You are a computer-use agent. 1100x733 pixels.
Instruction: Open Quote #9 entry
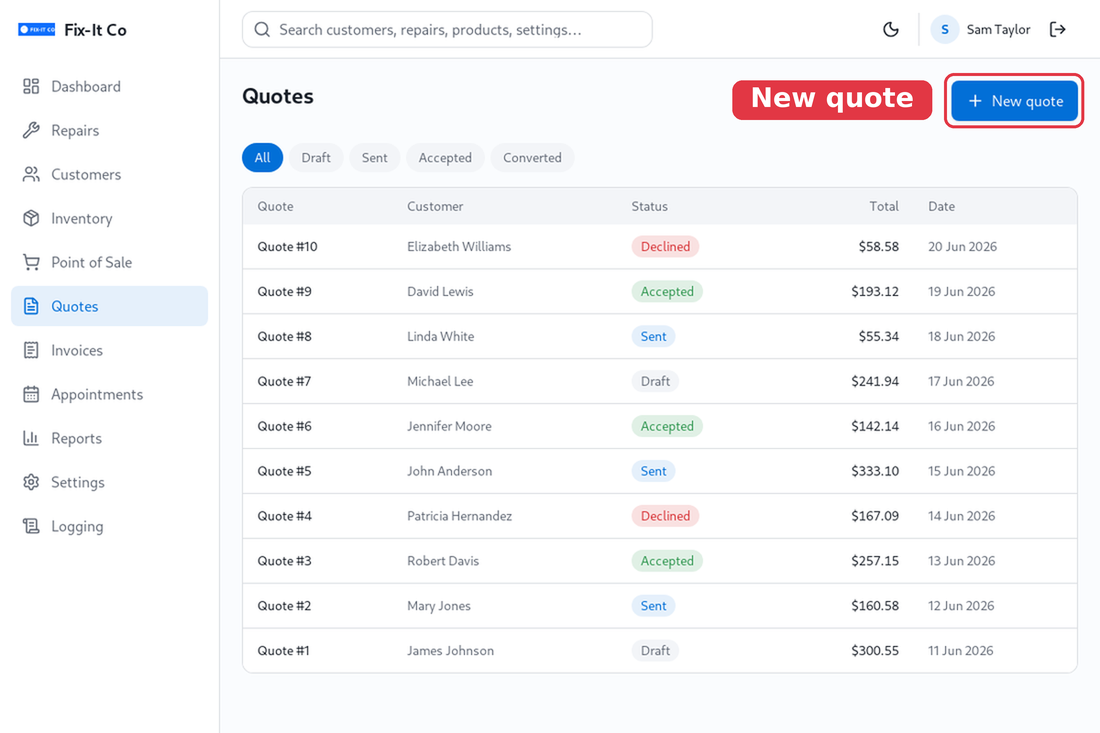pyautogui.click(x=285, y=292)
